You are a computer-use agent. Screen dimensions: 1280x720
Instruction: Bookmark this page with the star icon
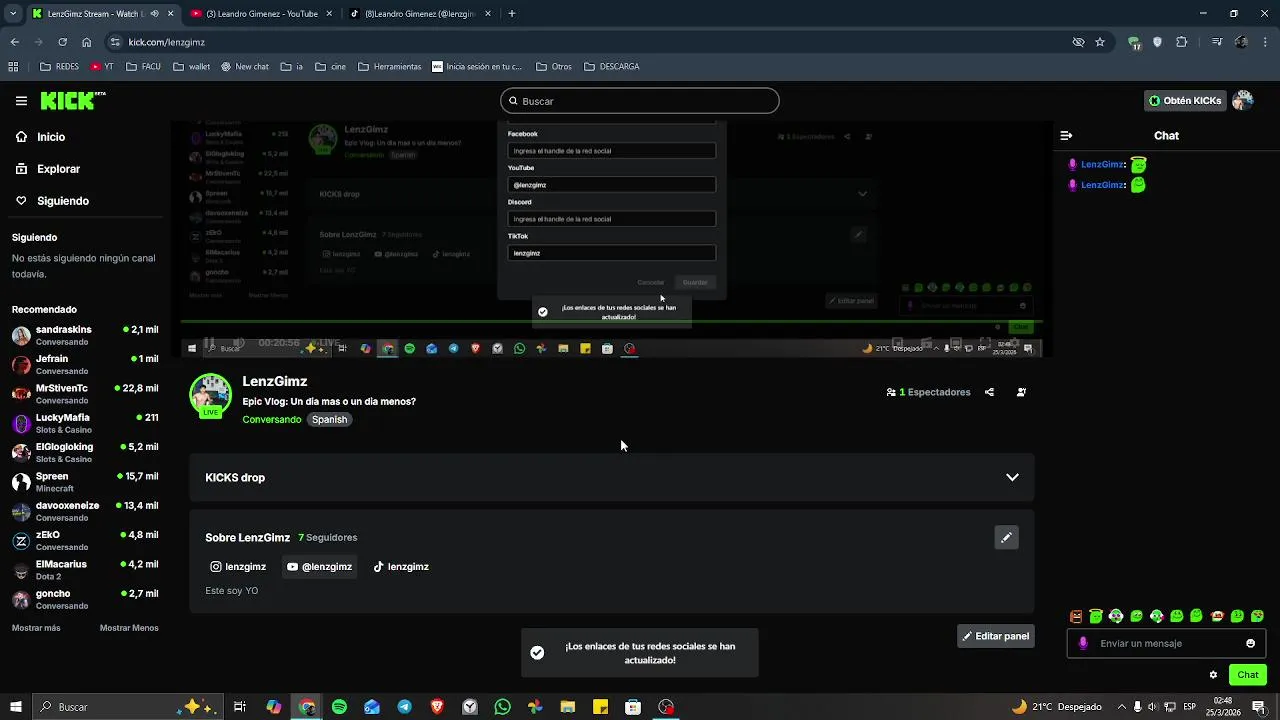pos(1100,42)
